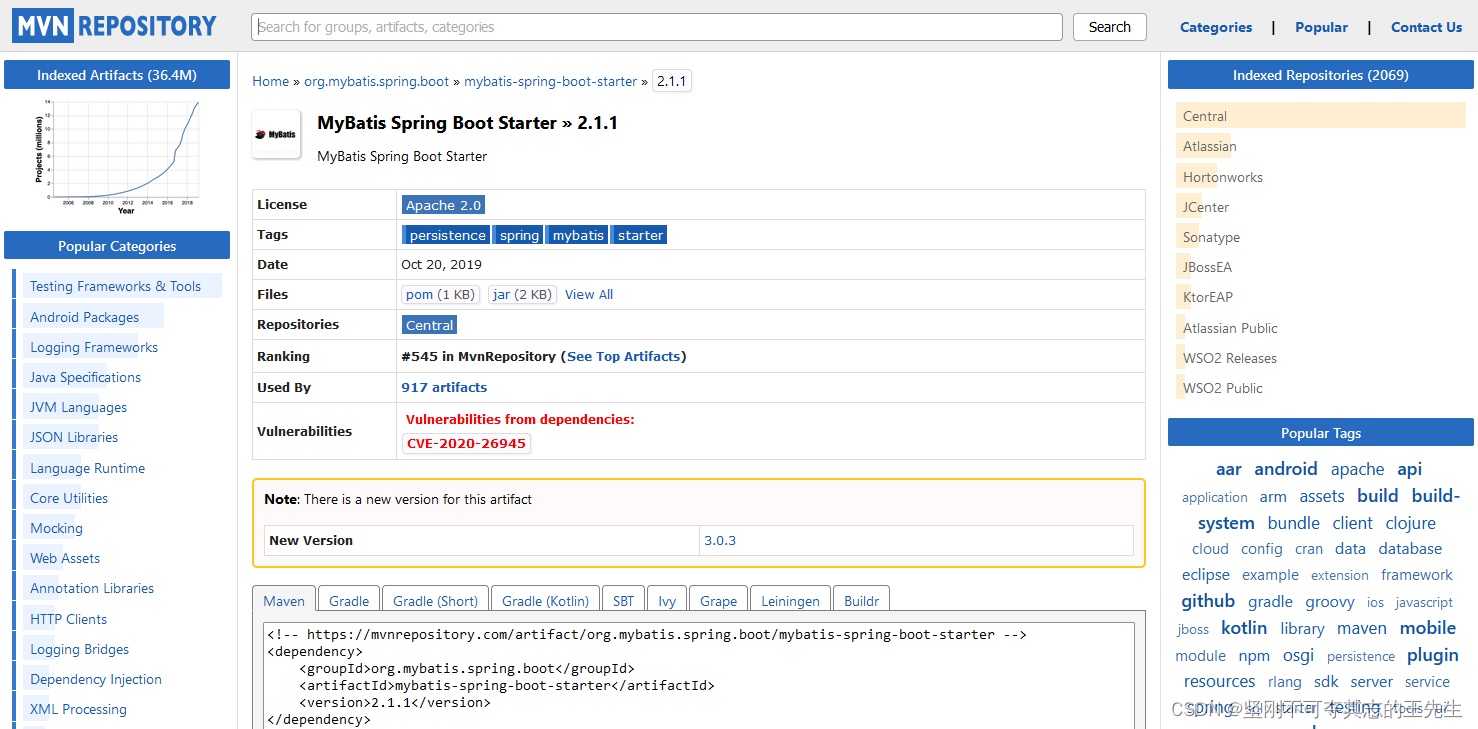Click the Central repository badge
This screenshot has height=729, width=1478.
[x=430, y=325]
